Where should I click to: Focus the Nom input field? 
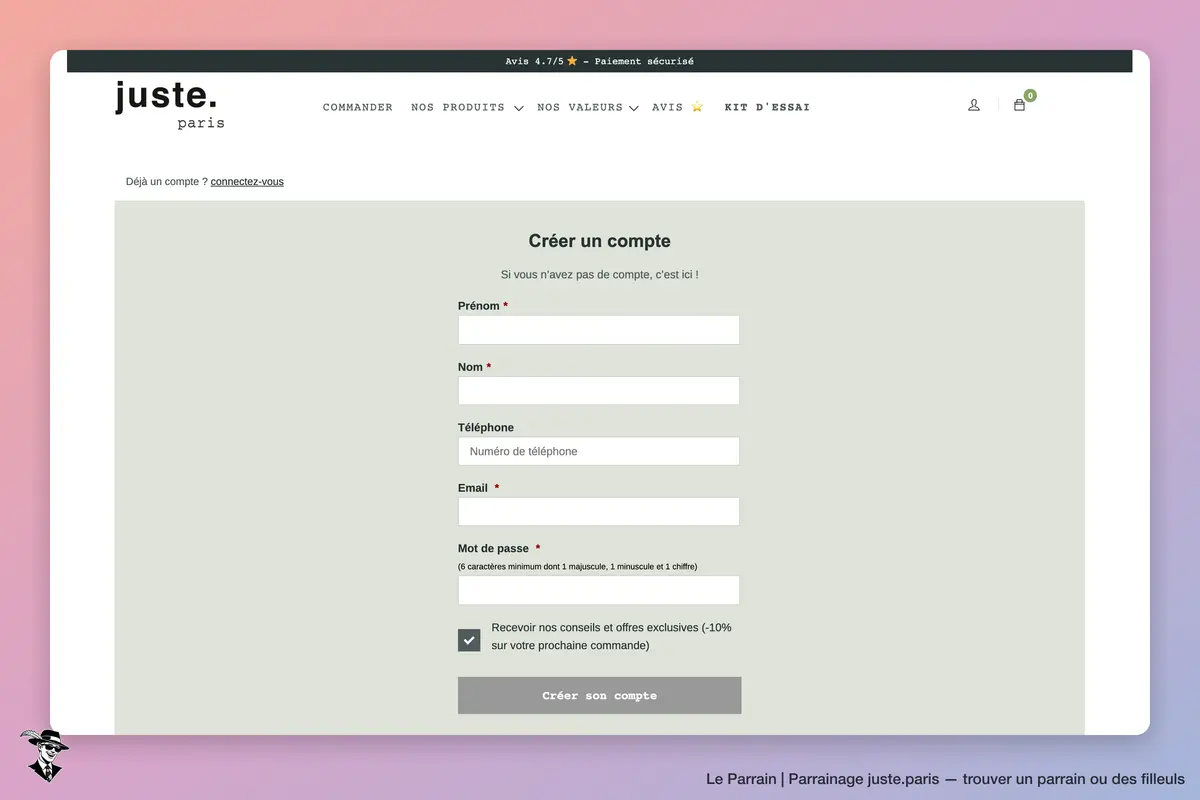tap(599, 391)
